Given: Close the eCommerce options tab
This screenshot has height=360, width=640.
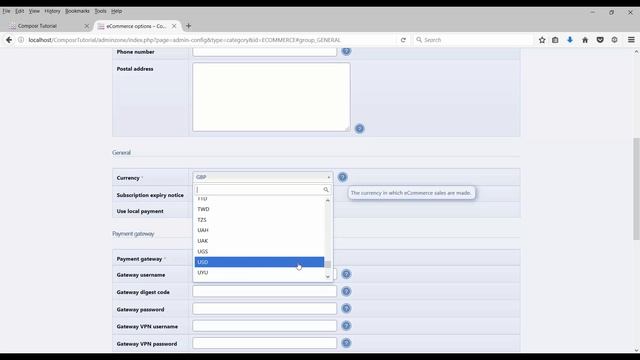Looking at the screenshot, I should click(174, 26).
